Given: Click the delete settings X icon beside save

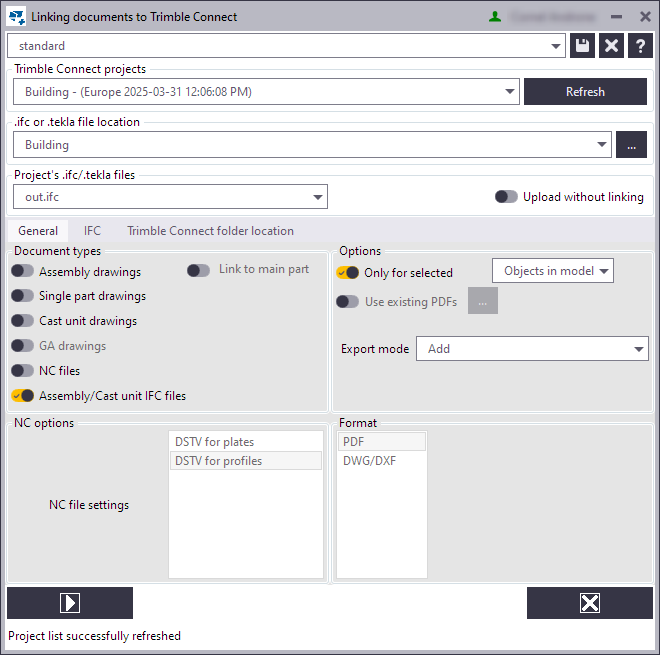Looking at the screenshot, I should pyautogui.click(x=611, y=45).
